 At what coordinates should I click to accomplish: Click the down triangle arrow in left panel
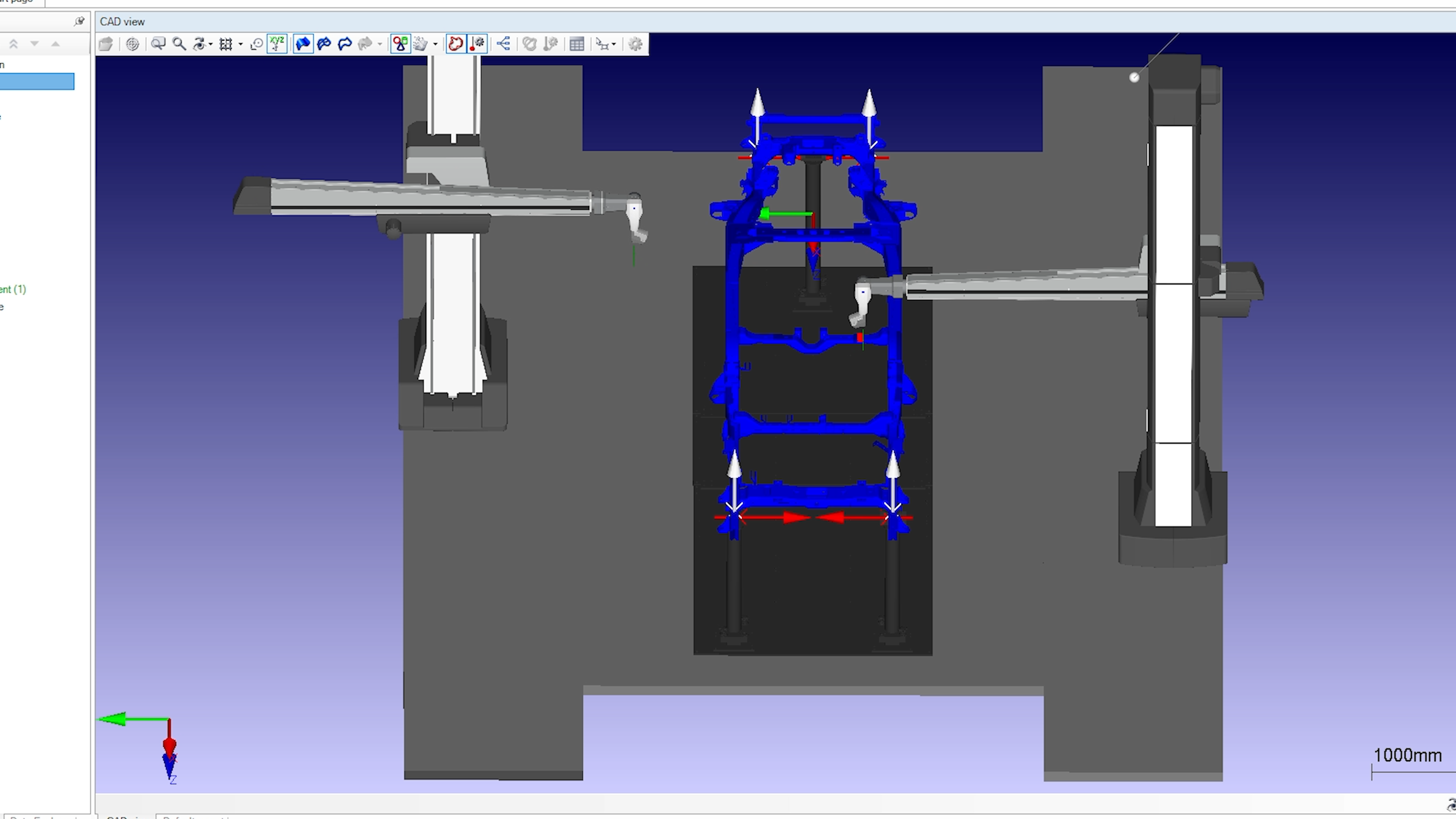click(35, 44)
